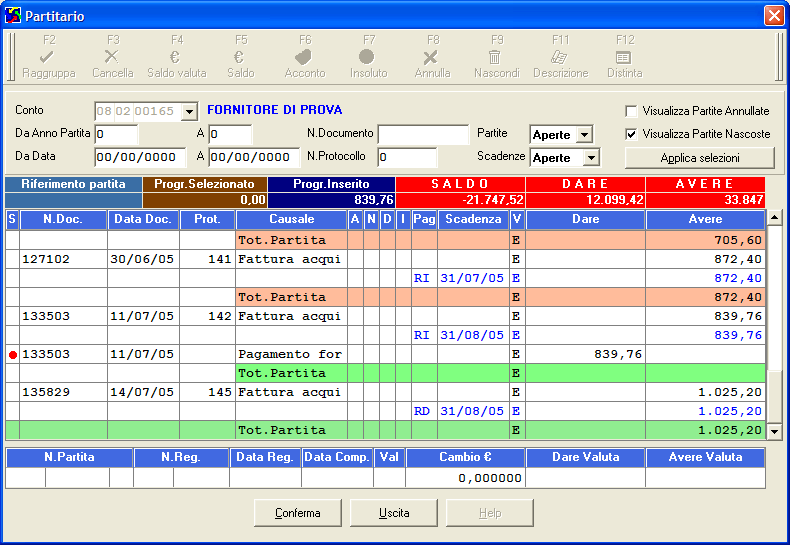Expand the Scadenze Aperte dropdown
Screen dimensions: 790x545
click(x=591, y=158)
